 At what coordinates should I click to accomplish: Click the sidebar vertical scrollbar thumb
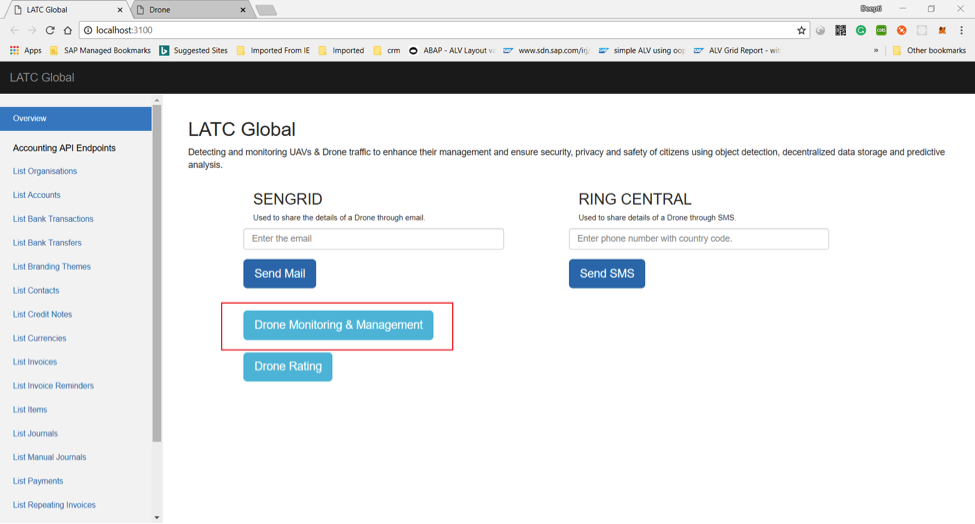point(157,273)
